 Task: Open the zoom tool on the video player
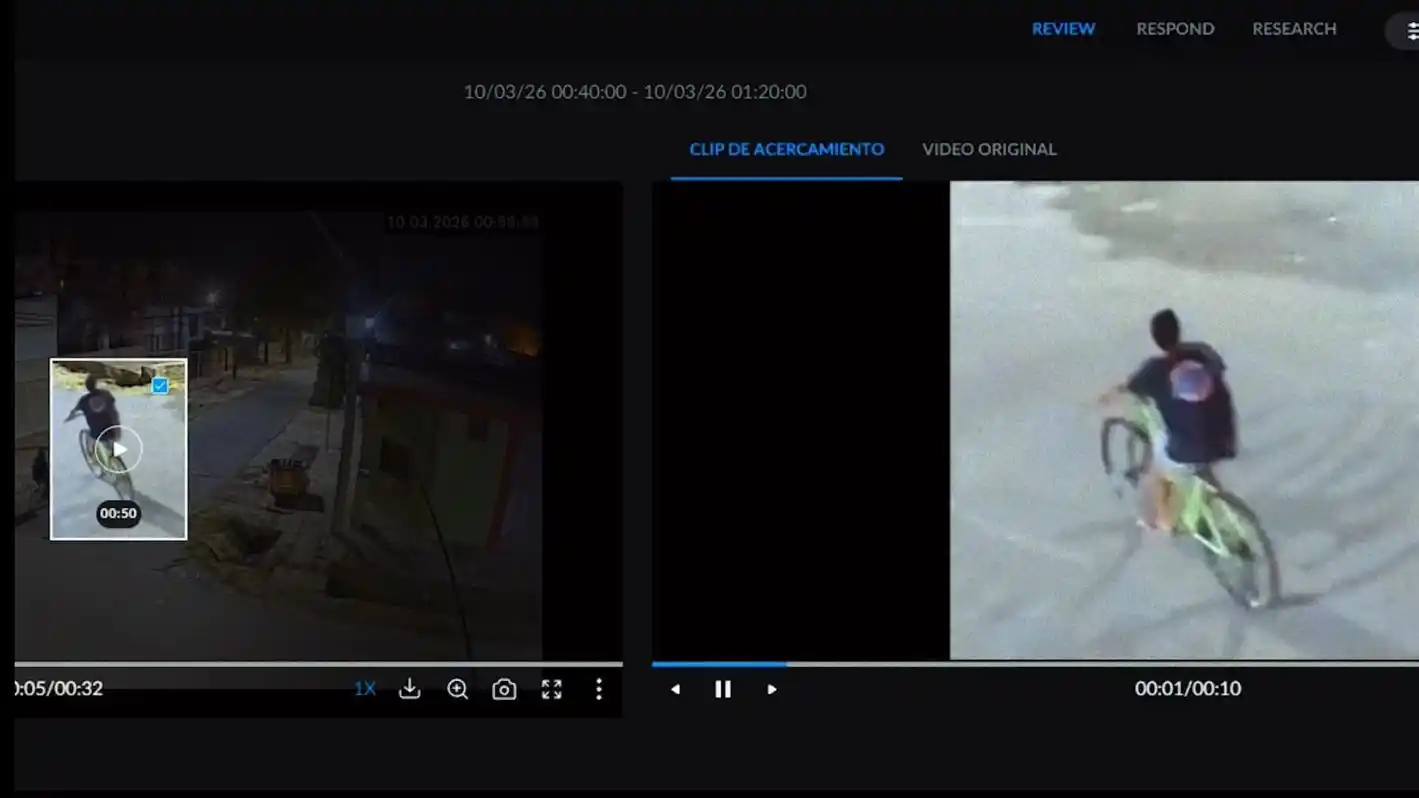pos(457,689)
